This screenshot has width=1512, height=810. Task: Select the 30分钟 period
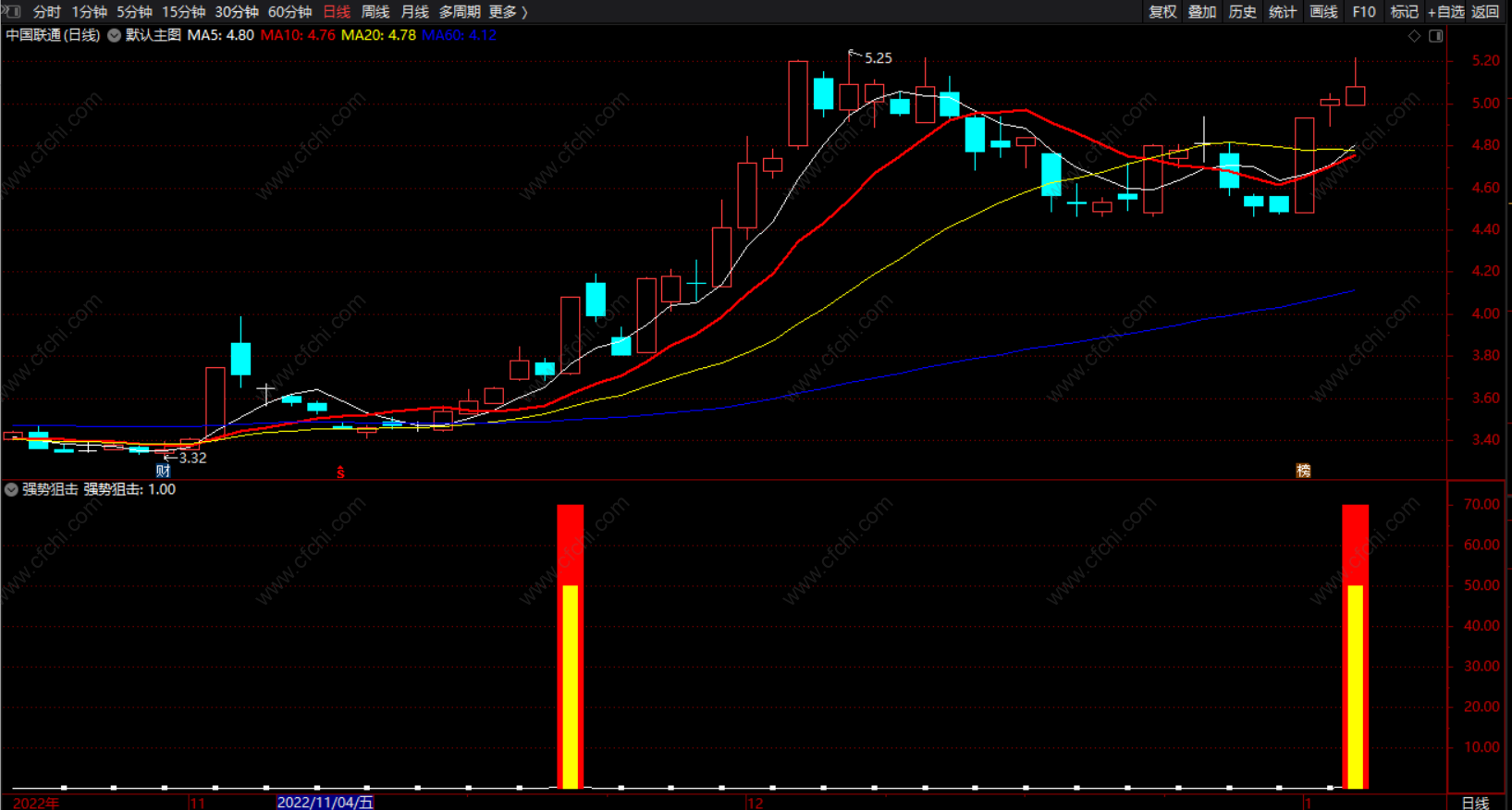point(237,12)
